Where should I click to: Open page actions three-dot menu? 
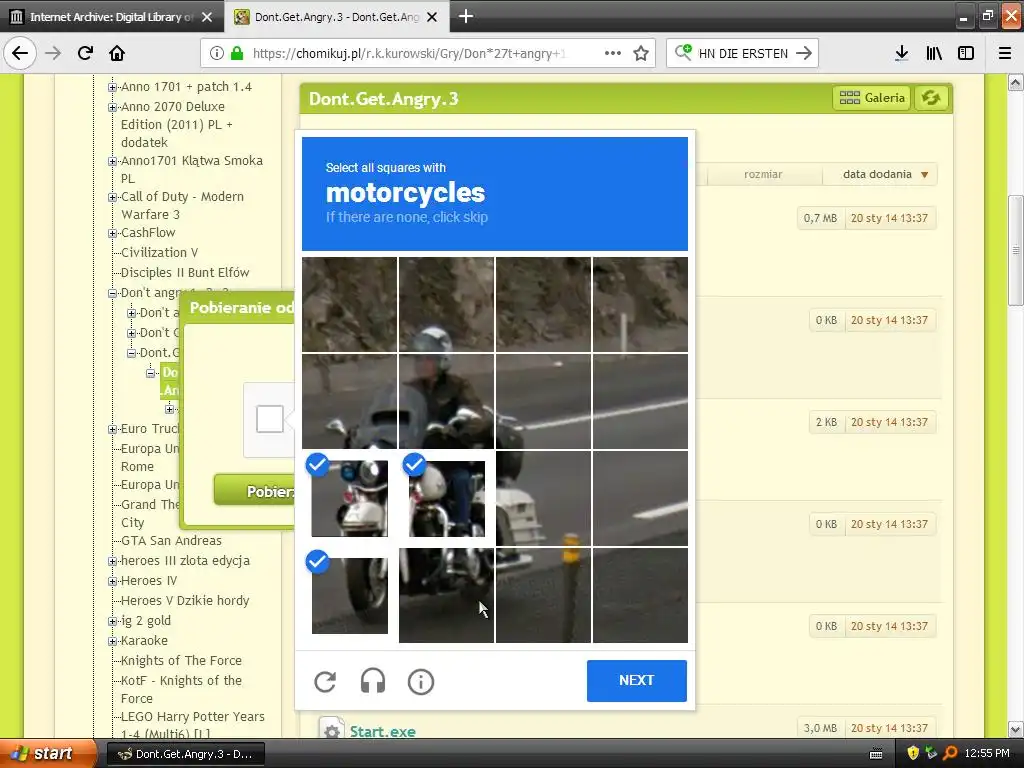click(x=613, y=53)
